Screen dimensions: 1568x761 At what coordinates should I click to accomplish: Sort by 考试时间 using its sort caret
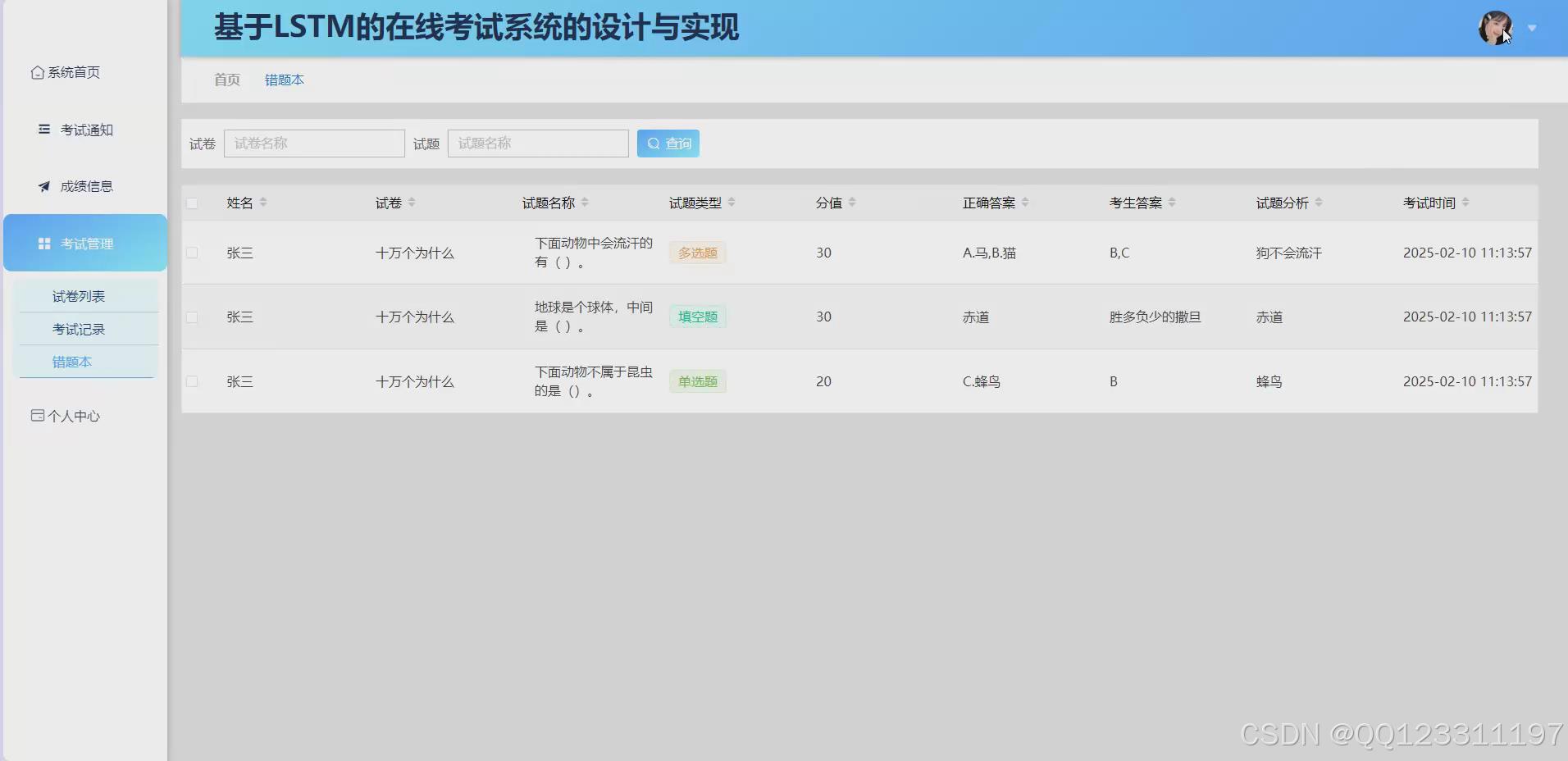[1467, 203]
